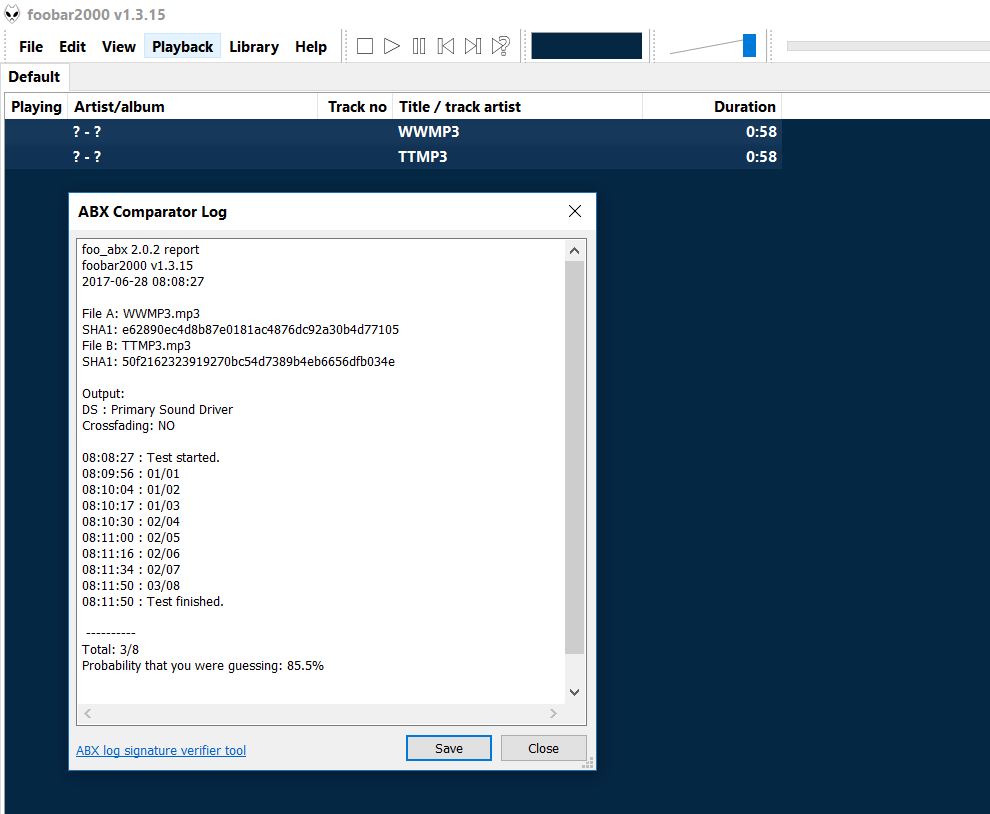The image size is (990, 814).
Task: Open the View menu
Action: pyautogui.click(x=119, y=47)
